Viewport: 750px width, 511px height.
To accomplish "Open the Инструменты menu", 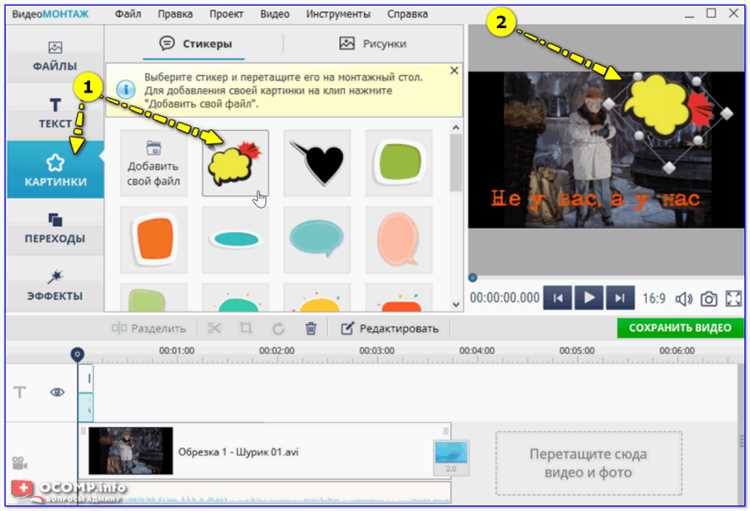I will (x=339, y=15).
